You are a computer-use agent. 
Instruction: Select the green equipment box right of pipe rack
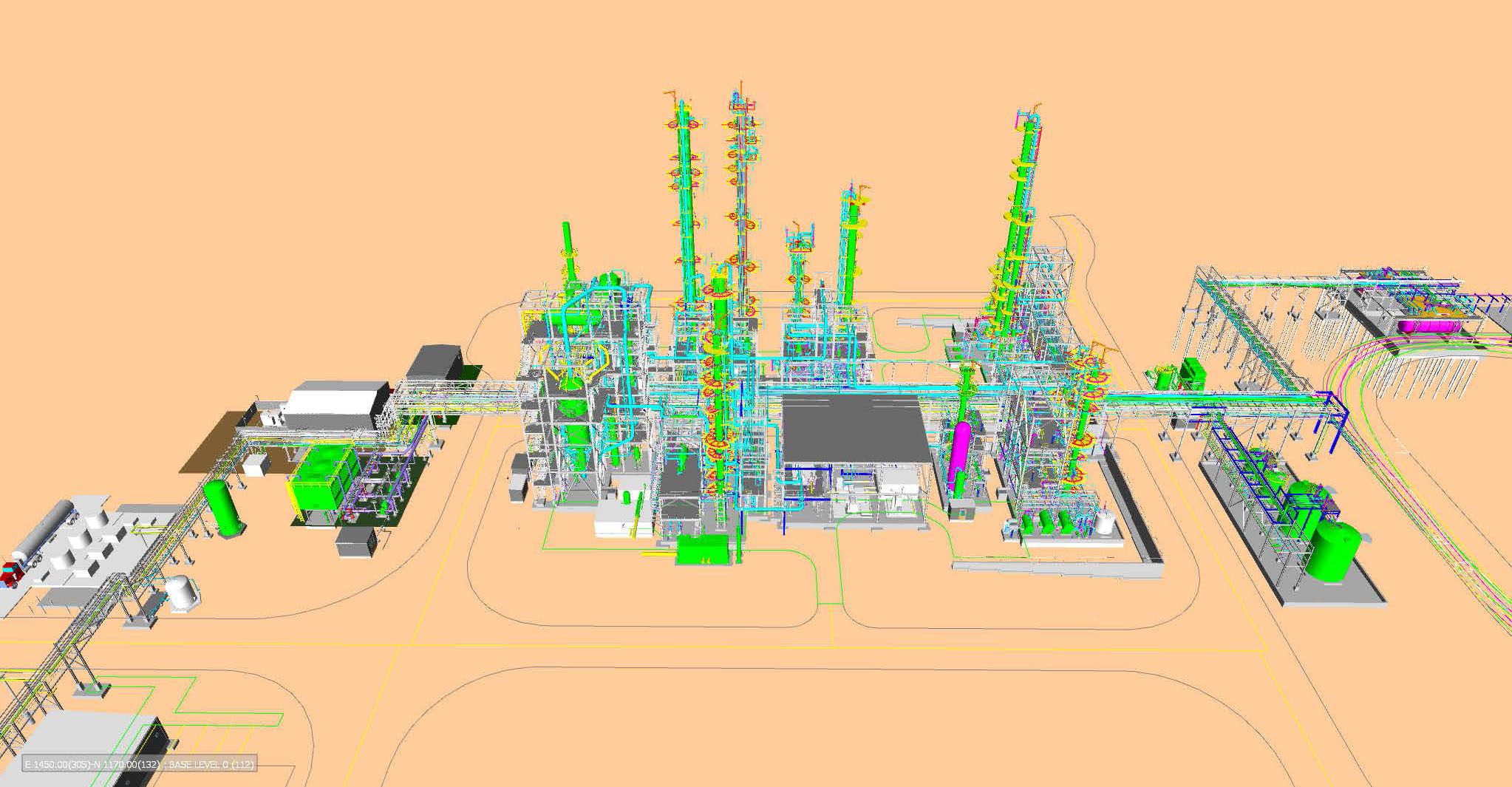pyautogui.click(x=1190, y=372)
